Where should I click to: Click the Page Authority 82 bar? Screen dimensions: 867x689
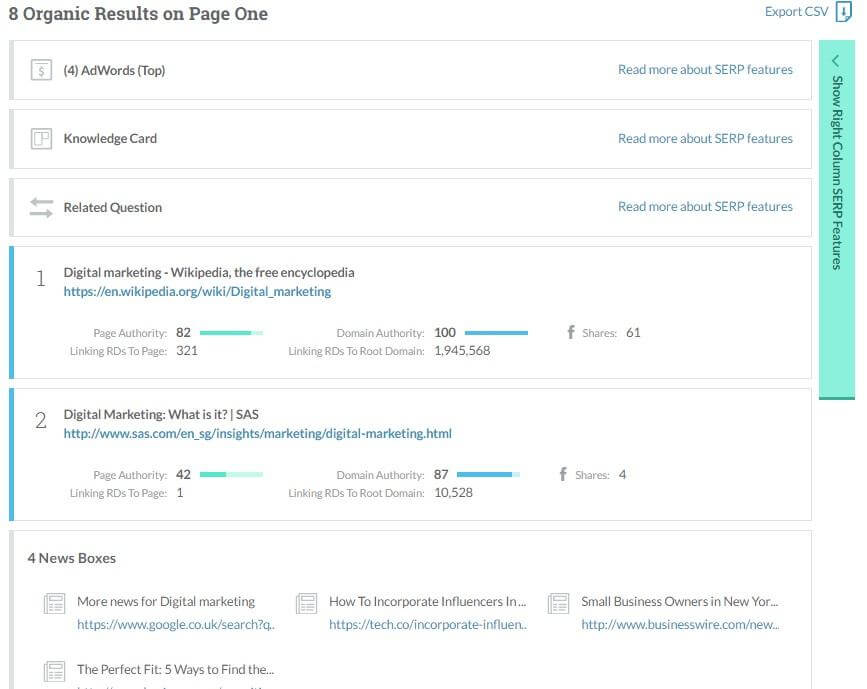point(231,333)
